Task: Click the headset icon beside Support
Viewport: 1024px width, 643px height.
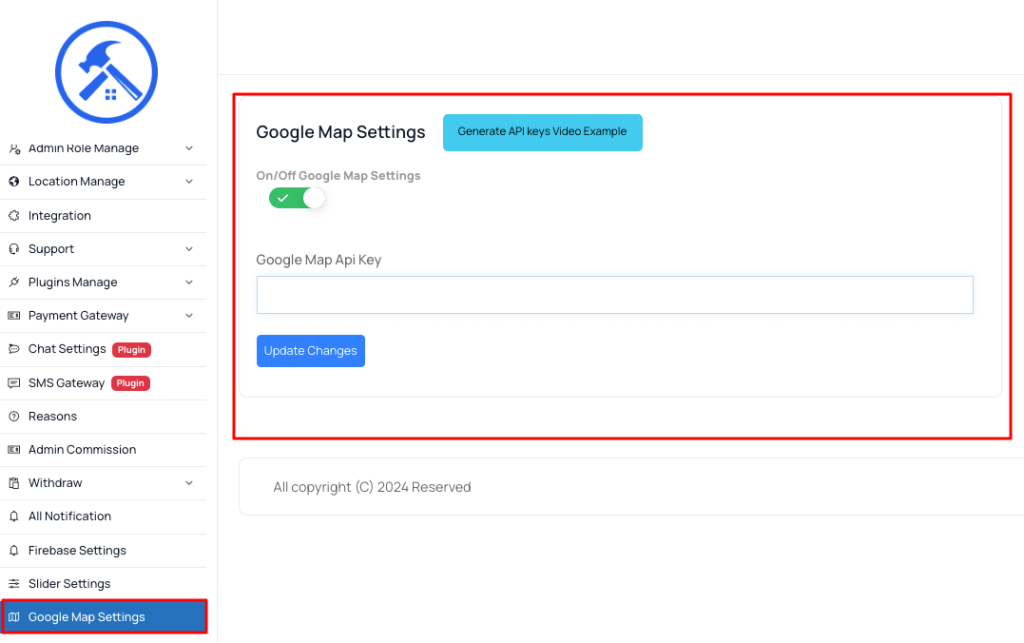Action: (14, 249)
